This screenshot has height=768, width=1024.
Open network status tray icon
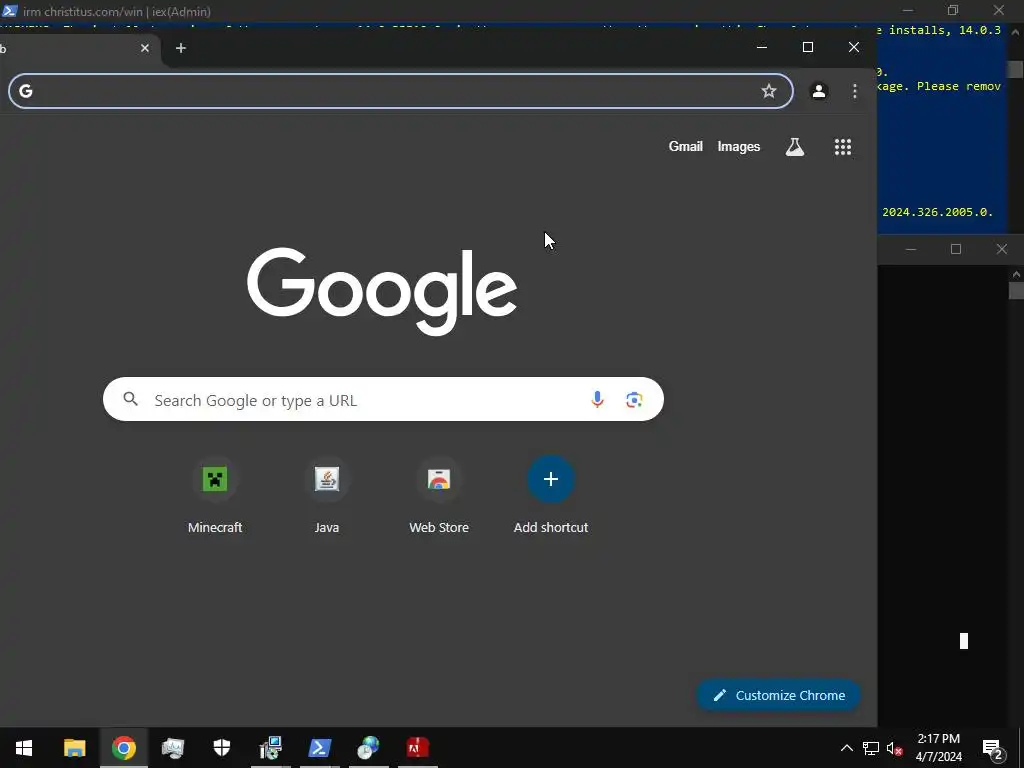(871, 748)
